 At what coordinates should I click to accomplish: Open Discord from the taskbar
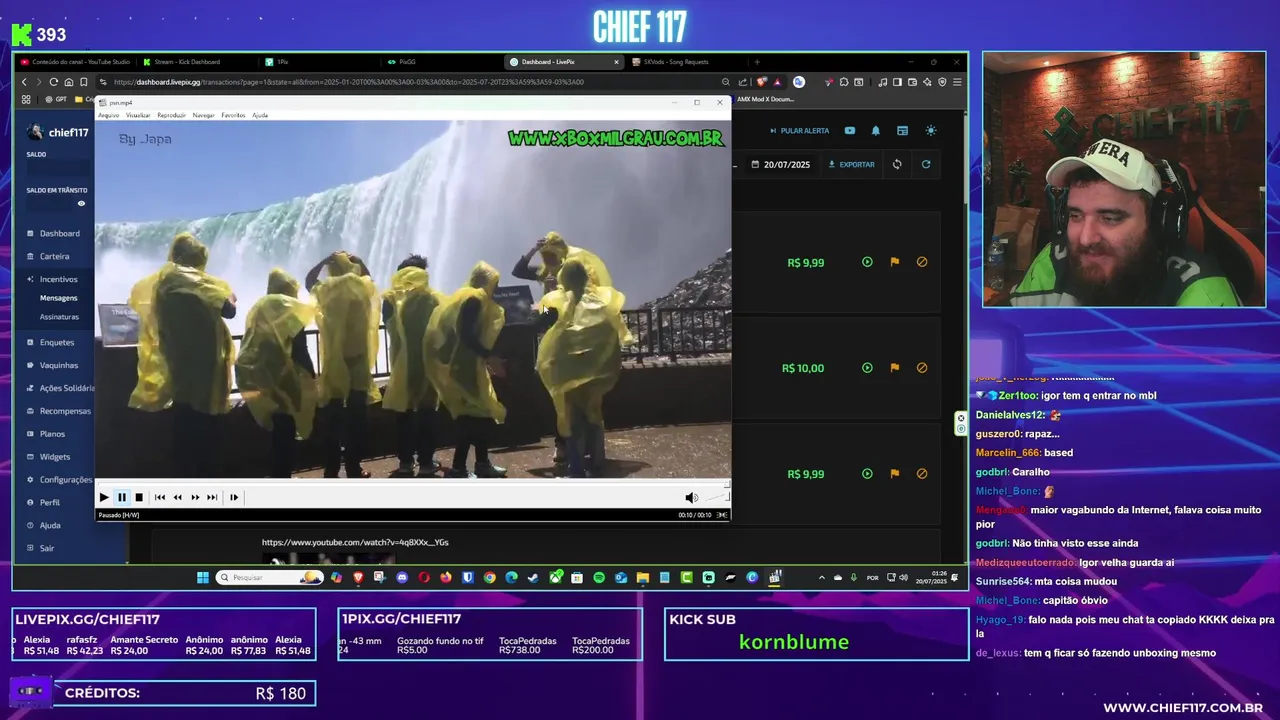click(x=402, y=578)
